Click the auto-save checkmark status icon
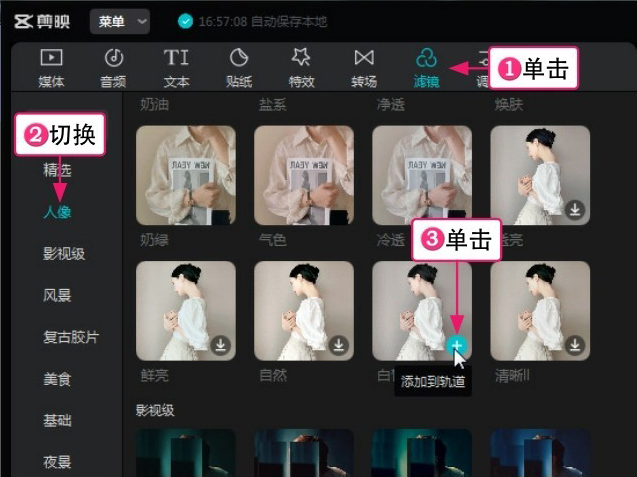The image size is (637, 477). click(x=185, y=21)
